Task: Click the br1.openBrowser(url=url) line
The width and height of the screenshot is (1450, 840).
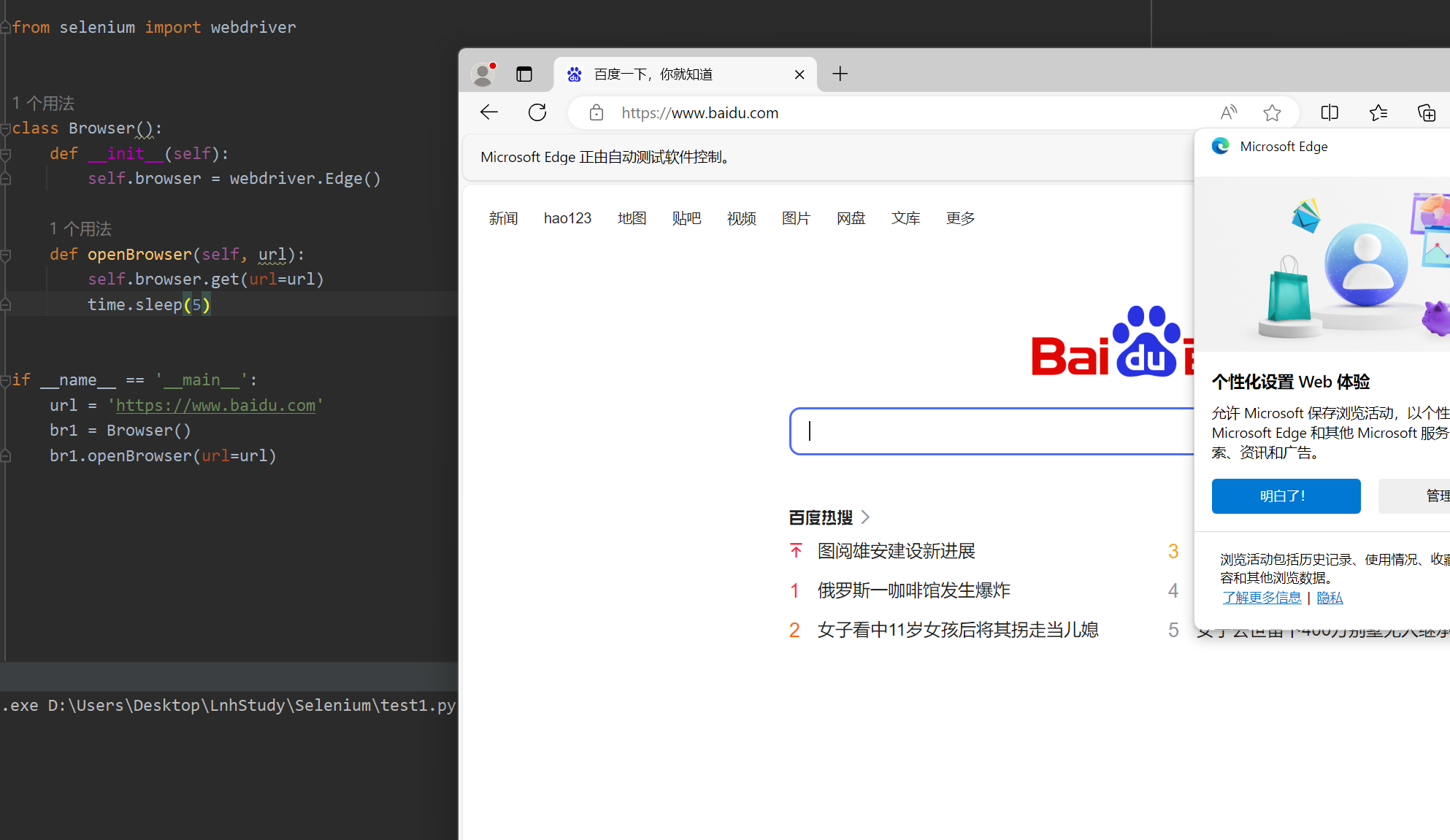Action: 163,455
